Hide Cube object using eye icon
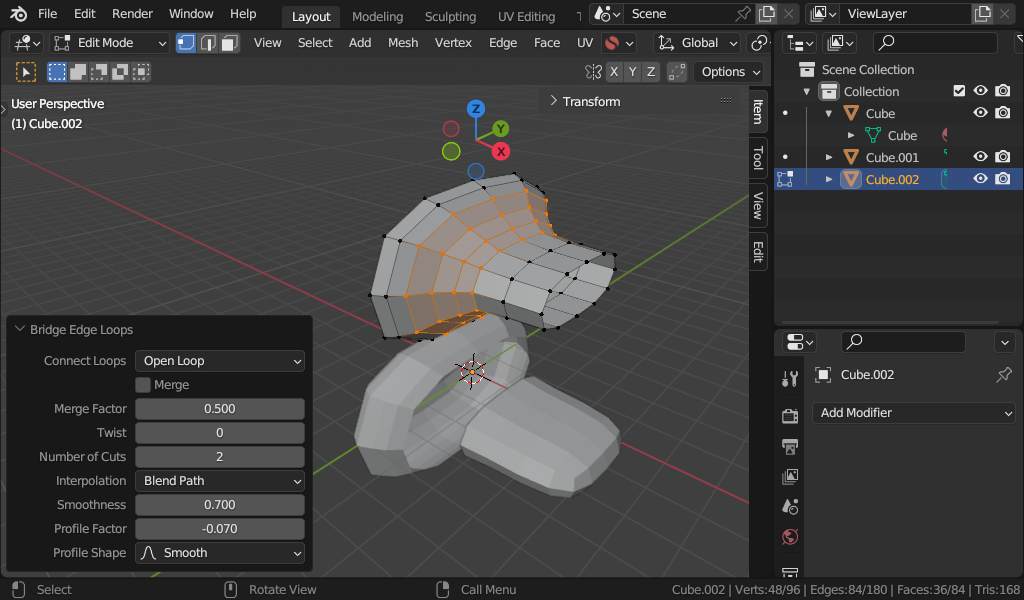 coord(980,112)
